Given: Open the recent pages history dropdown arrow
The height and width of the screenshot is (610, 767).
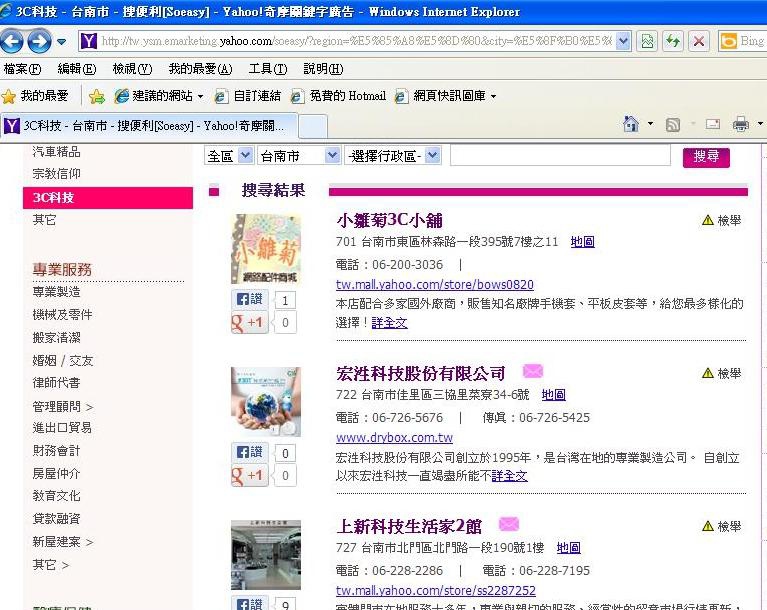Looking at the screenshot, I should pyautogui.click(x=62, y=42).
